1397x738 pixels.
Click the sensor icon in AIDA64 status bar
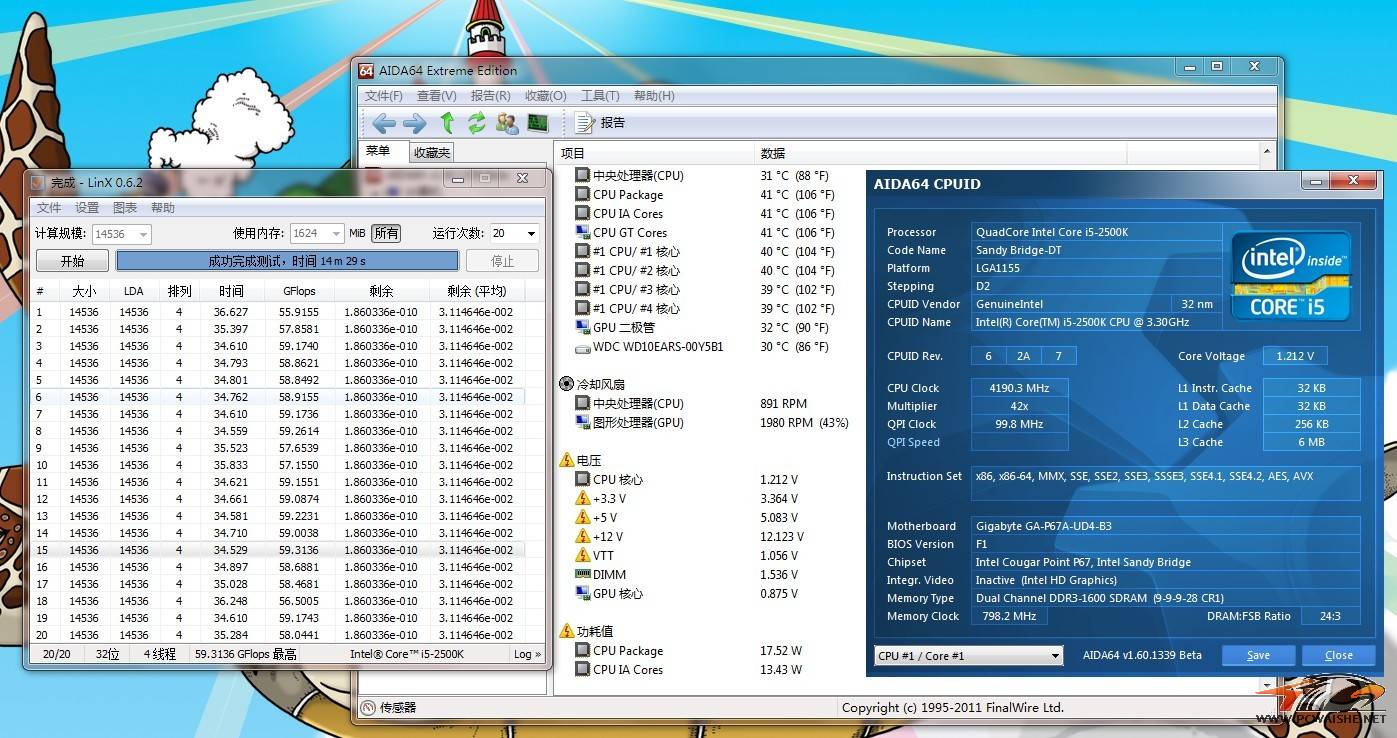[368, 707]
